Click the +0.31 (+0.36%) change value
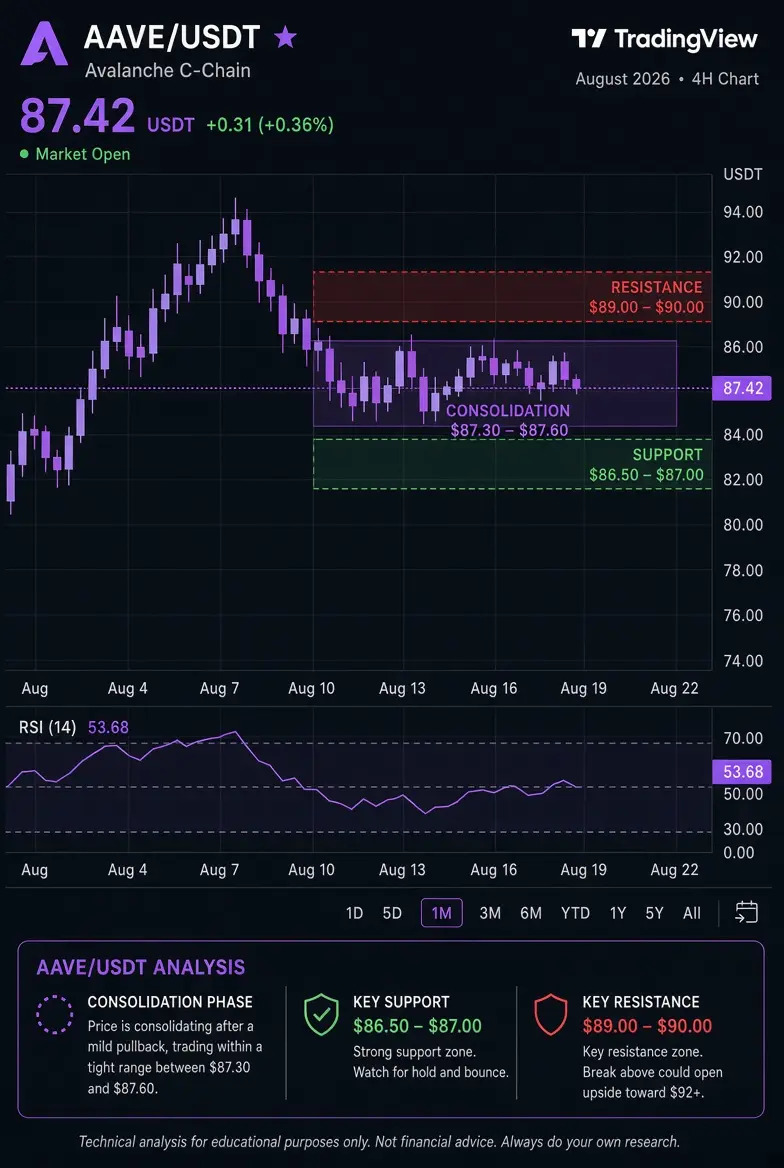This screenshot has width=784, height=1168. point(270,124)
